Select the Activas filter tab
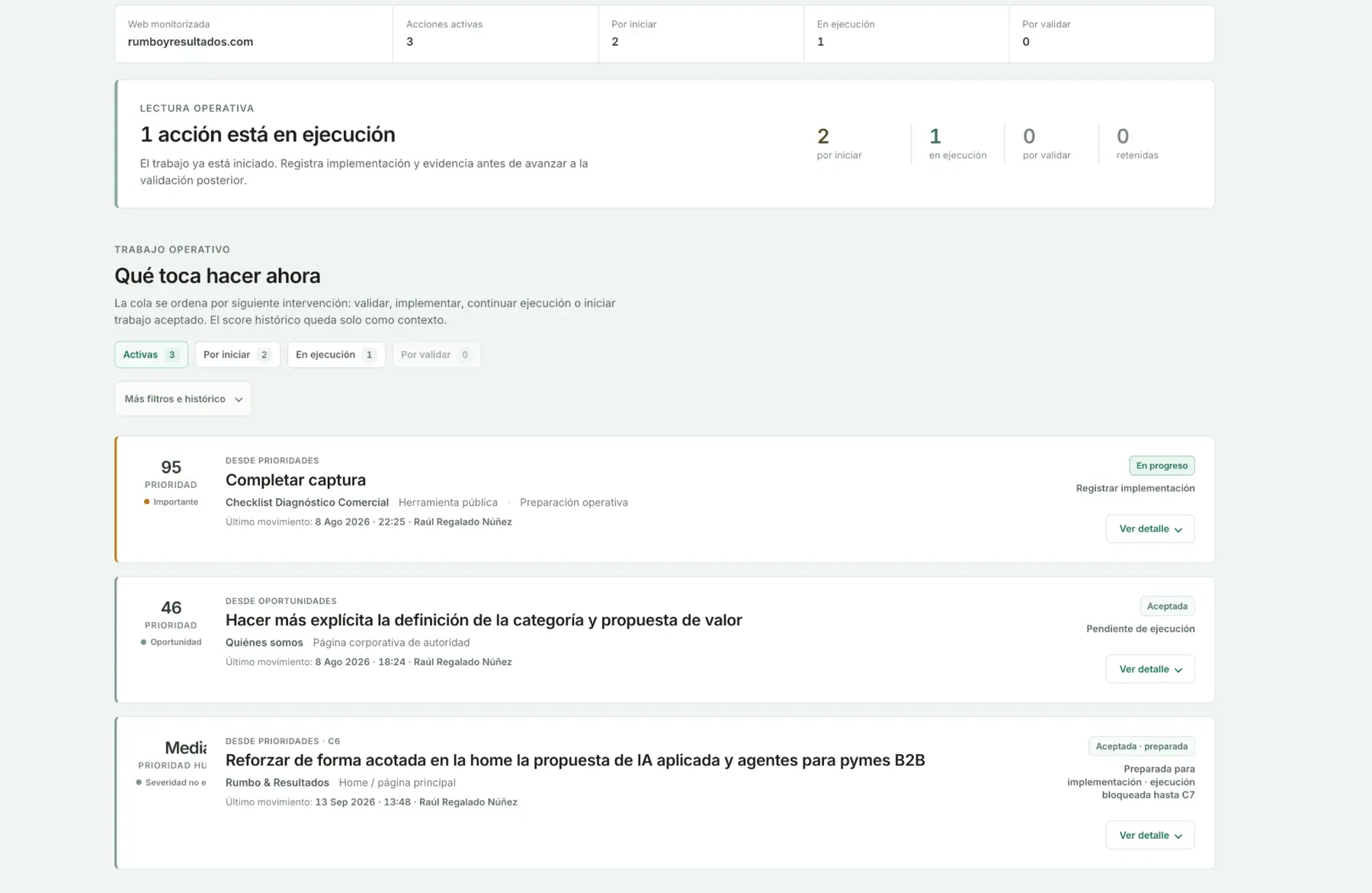The width and height of the screenshot is (1372, 893). 151,355
